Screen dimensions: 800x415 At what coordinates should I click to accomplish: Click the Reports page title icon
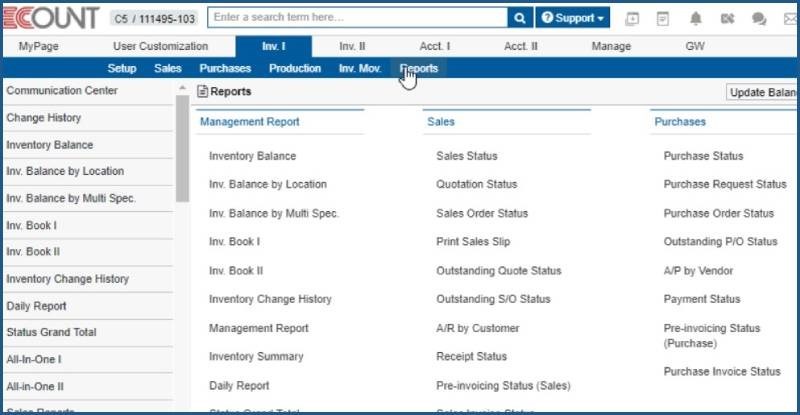click(203, 91)
